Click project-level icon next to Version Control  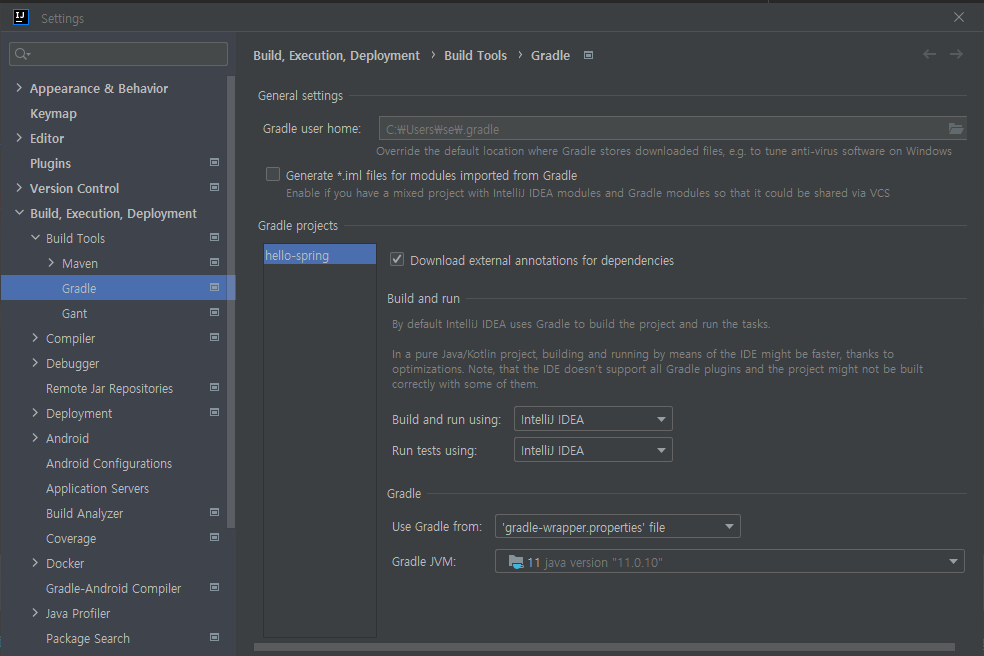point(214,188)
